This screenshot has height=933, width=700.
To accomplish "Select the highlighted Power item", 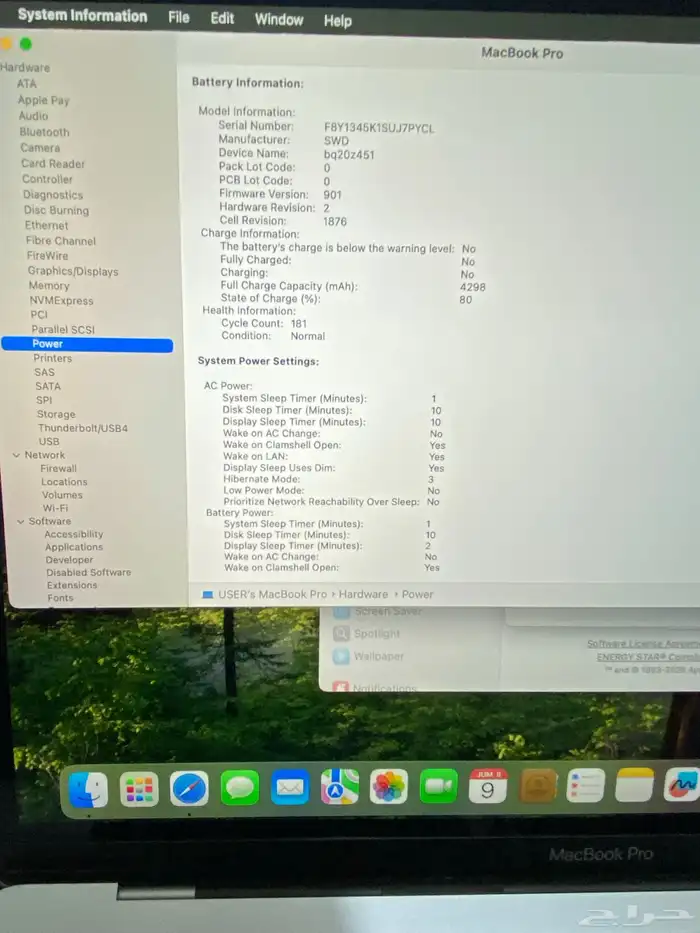I will coord(88,344).
